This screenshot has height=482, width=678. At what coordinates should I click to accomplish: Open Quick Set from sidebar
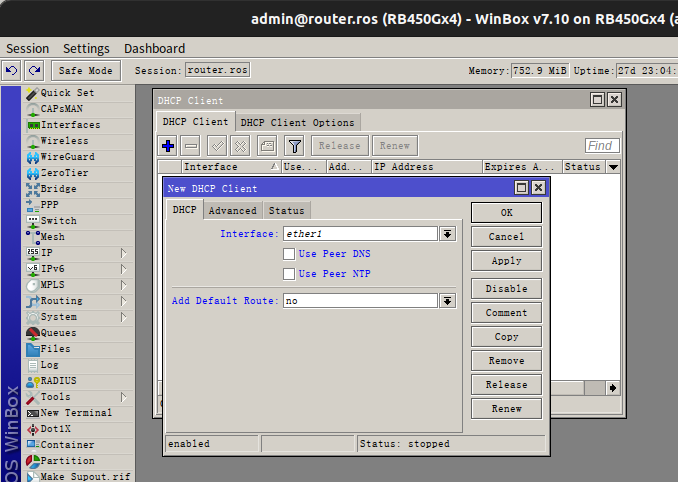(79, 93)
